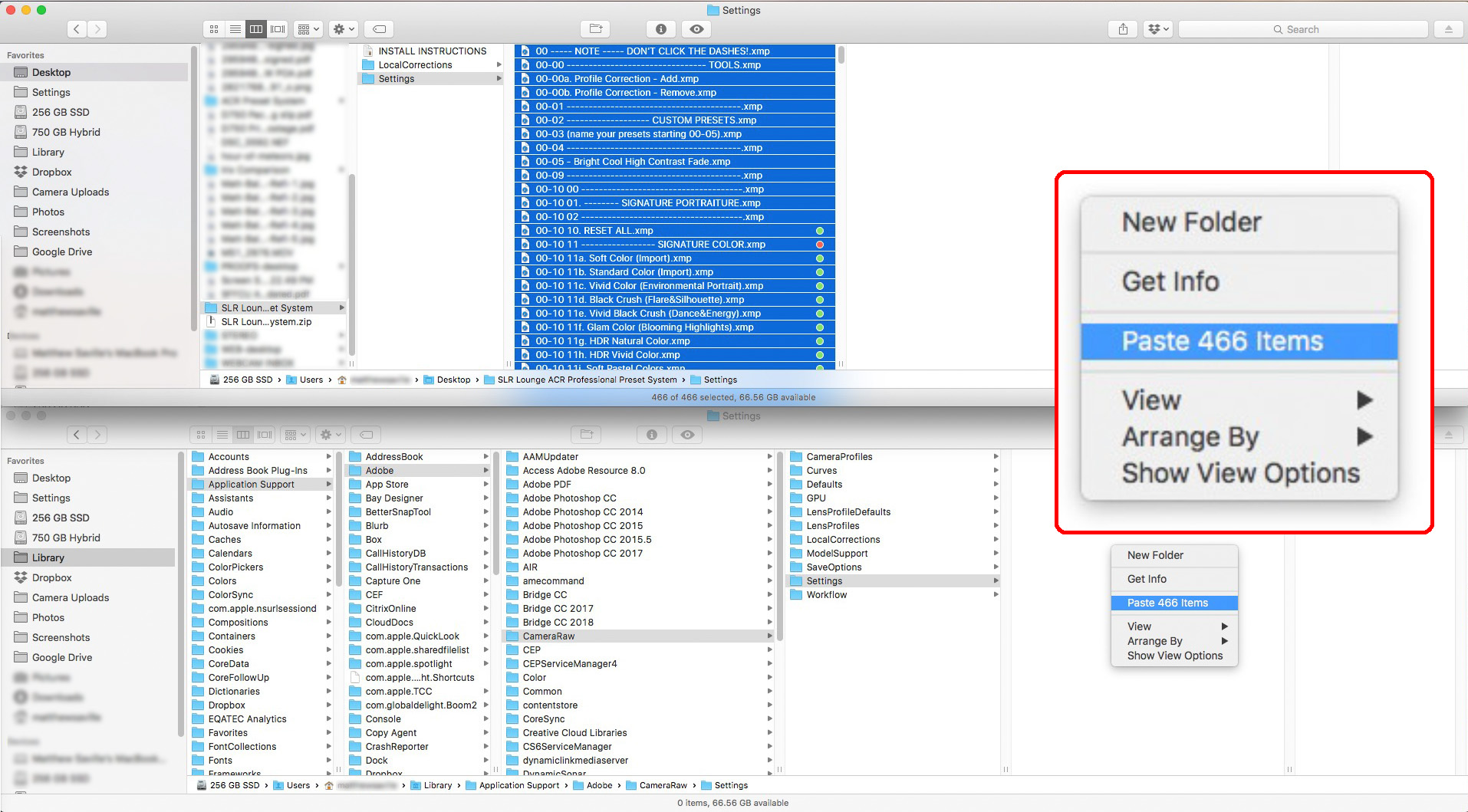
Task: Open the gear Action dropdown in top toolbar
Action: tap(343, 29)
